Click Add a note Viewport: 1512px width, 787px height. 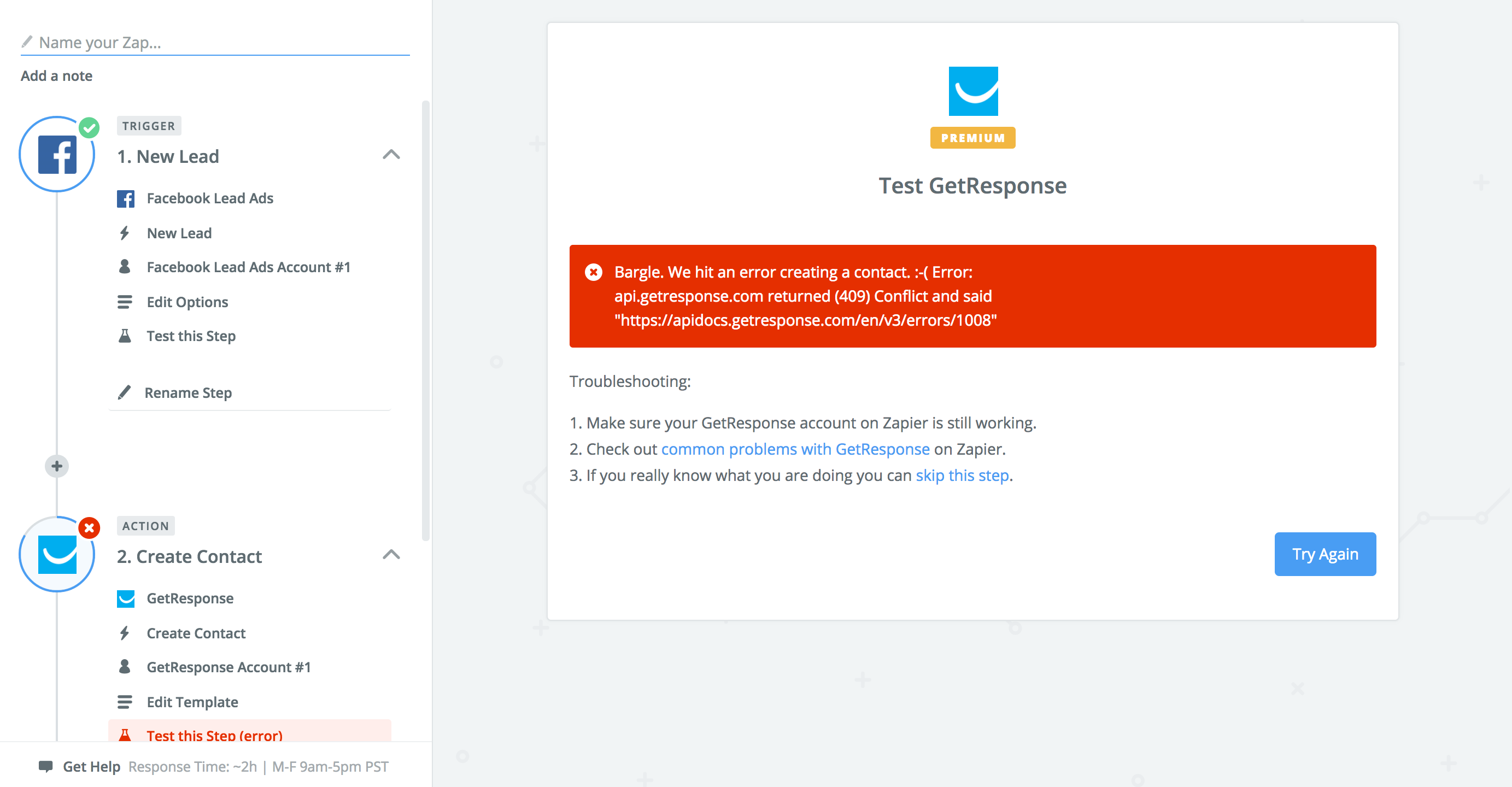tap(56, 76)
